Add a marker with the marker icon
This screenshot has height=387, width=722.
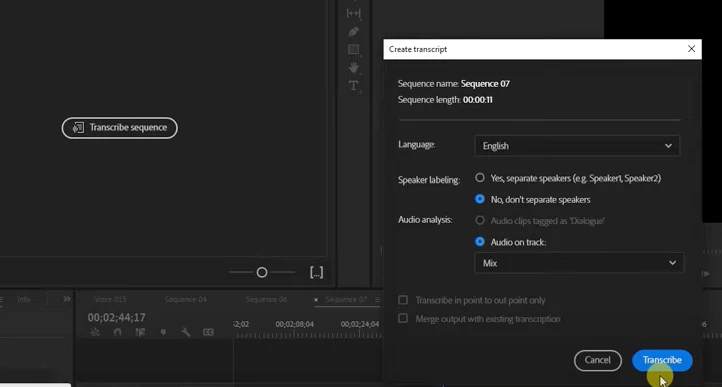[x=163, y=332]
